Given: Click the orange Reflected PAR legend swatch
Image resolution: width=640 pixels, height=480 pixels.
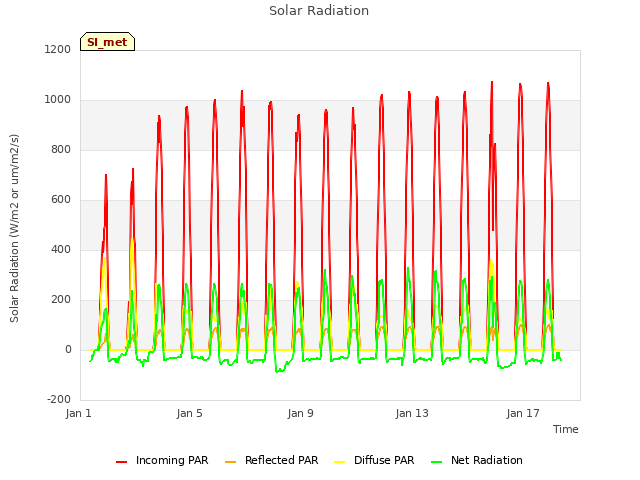Looking at the screenshot, I should tap(230, 462).
